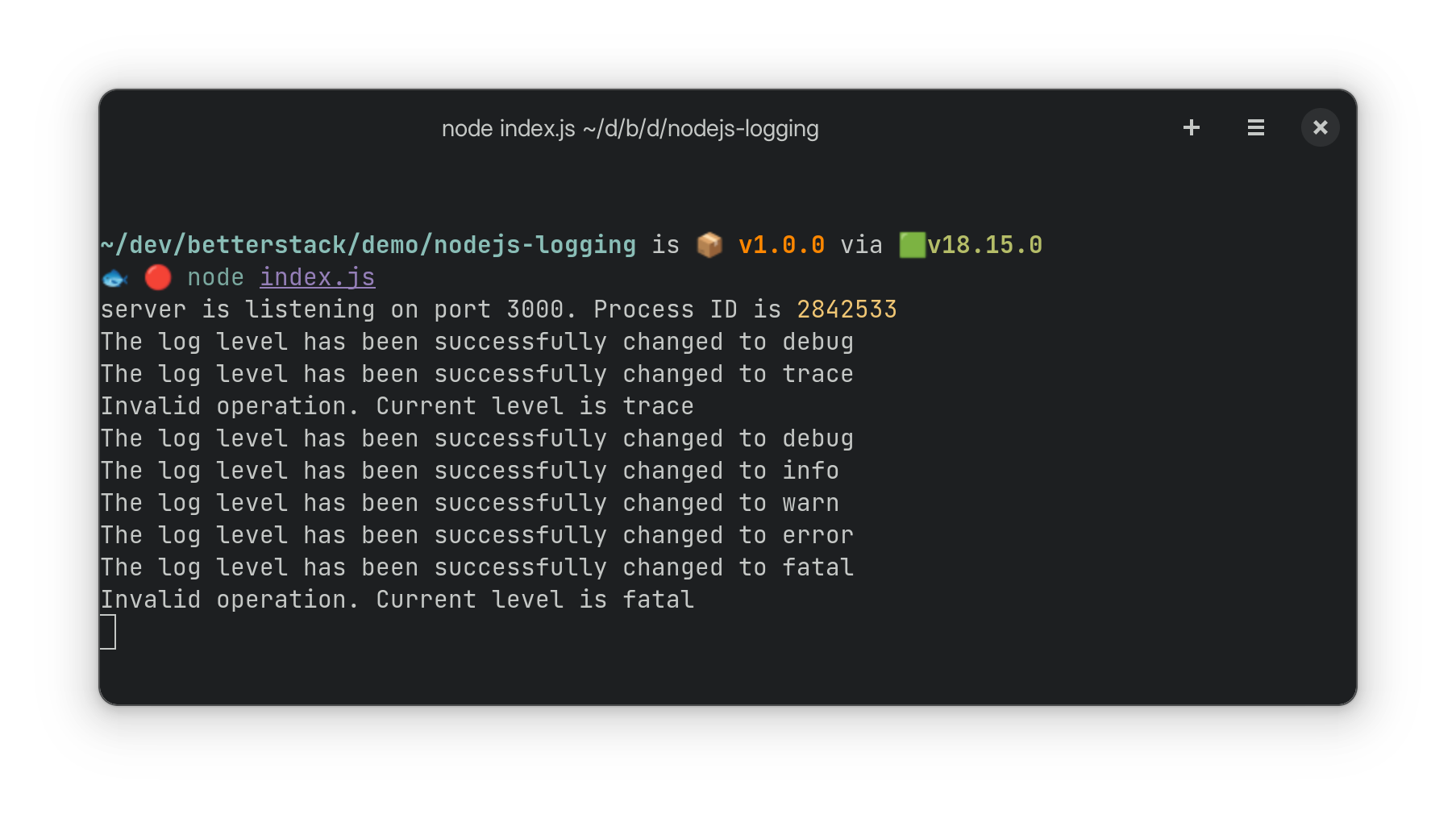1456x814 pixels.
Task: Click the red circle prompt indicator
Action: click(x=158, y=277)
